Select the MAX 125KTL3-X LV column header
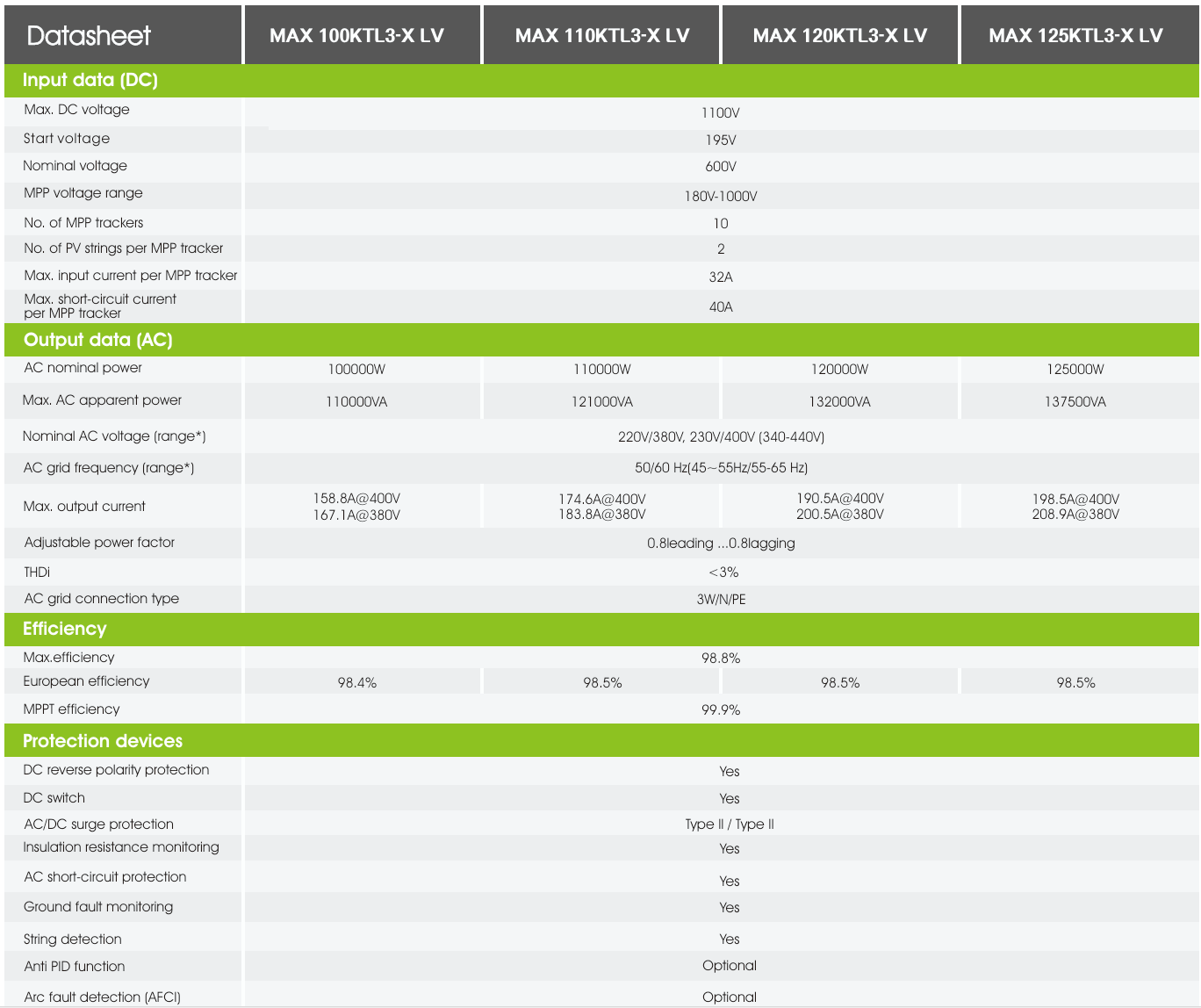The height and width of the screenshot is (1008, 1201). [1075, 36]
